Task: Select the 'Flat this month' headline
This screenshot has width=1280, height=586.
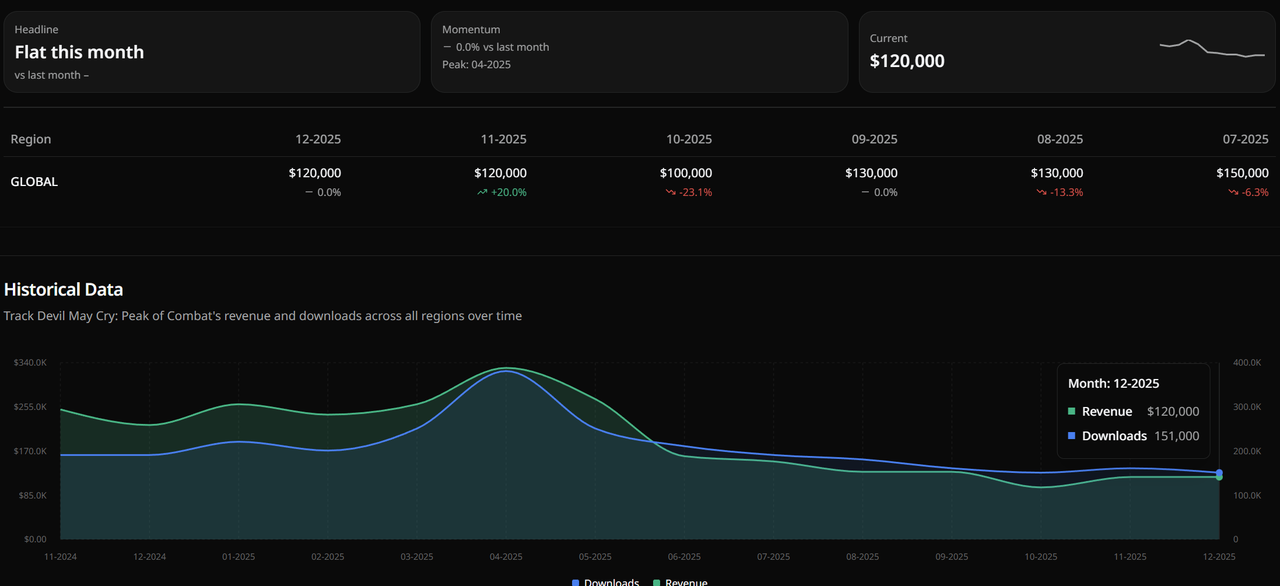Action: click(79, 52)
